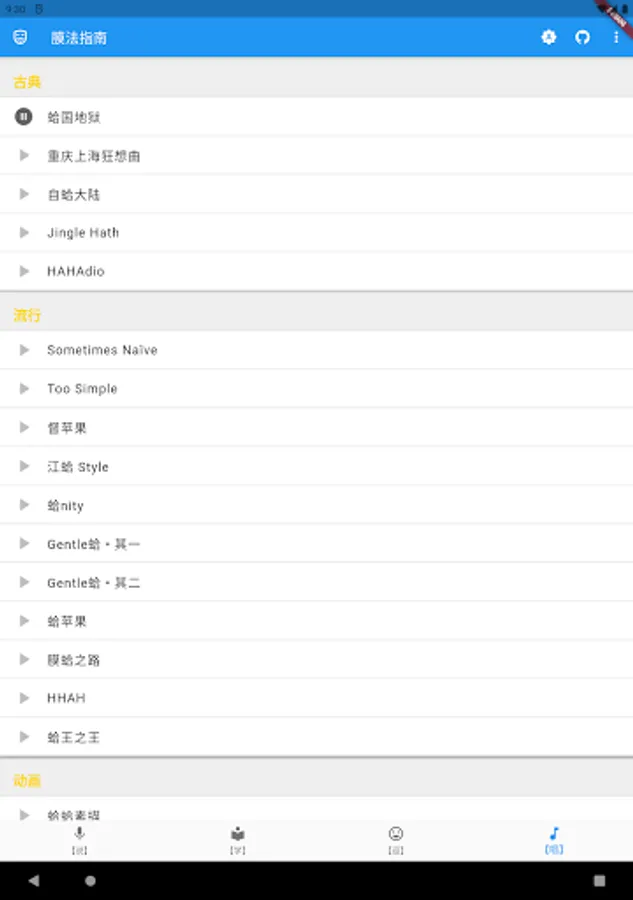633x900 pixels.
Task: Switch to the reading book tab
Action: coord(238,840)
